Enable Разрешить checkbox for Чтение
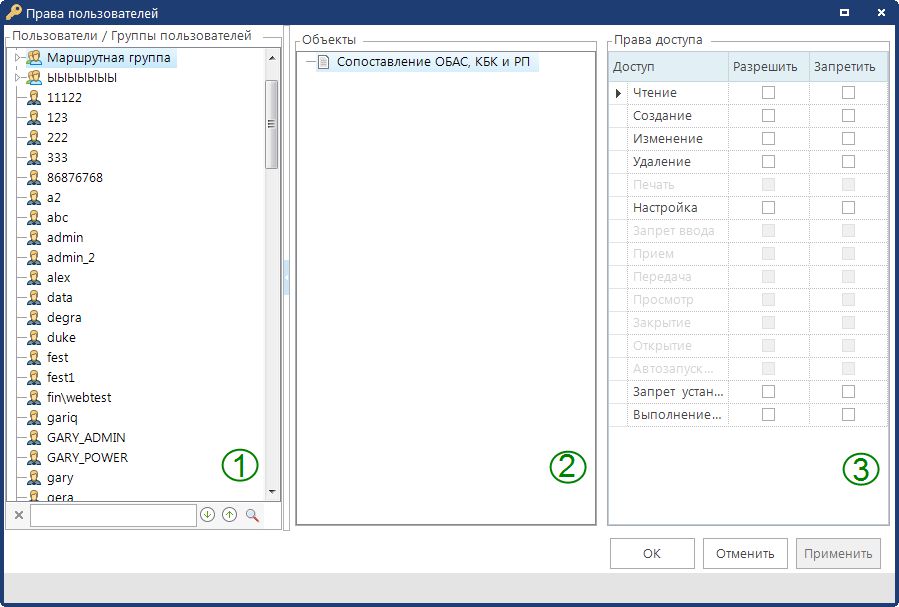The width and height of the screenshot is (899, 607). (768, 92)
